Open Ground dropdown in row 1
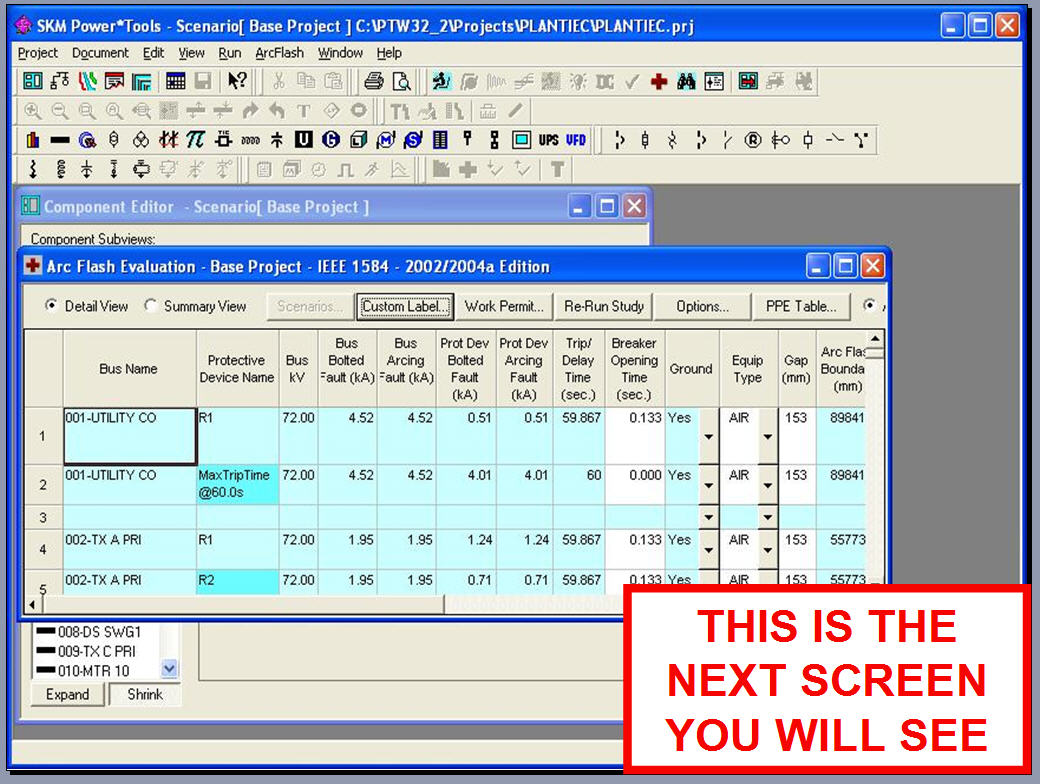The width and height of the screenshot is (1040, 784). [708, 436]
